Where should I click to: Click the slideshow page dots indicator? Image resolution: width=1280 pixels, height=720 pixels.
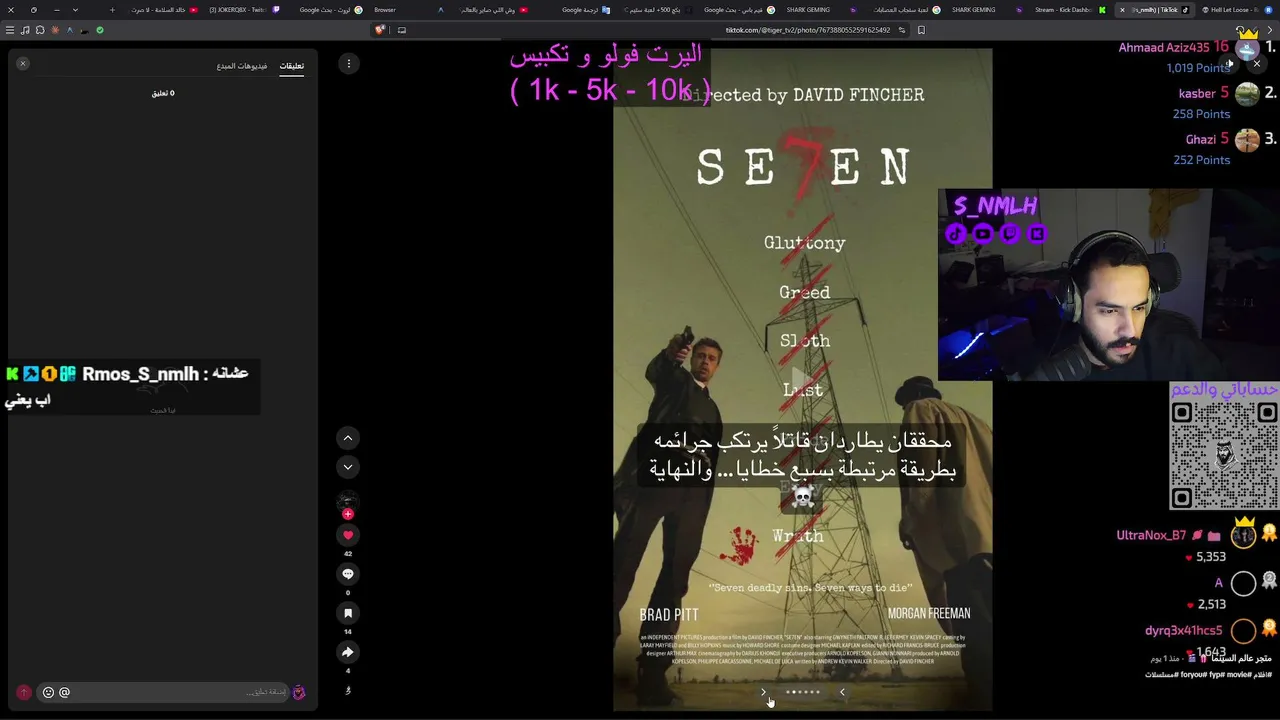coord(803,692)
